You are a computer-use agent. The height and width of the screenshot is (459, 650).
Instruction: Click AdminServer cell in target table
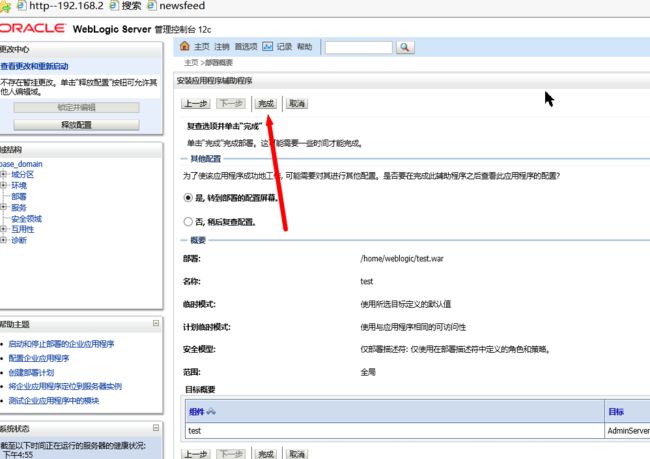(x=628, y=431)
